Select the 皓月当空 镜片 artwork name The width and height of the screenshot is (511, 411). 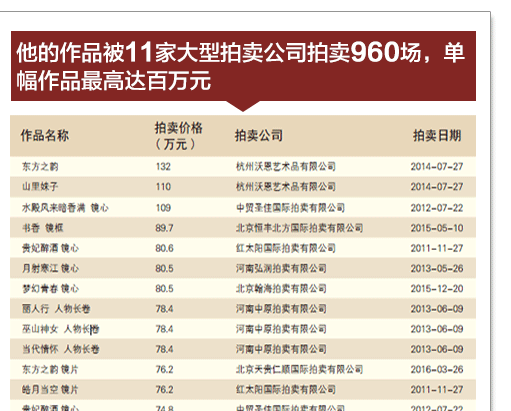click(50, 389)
